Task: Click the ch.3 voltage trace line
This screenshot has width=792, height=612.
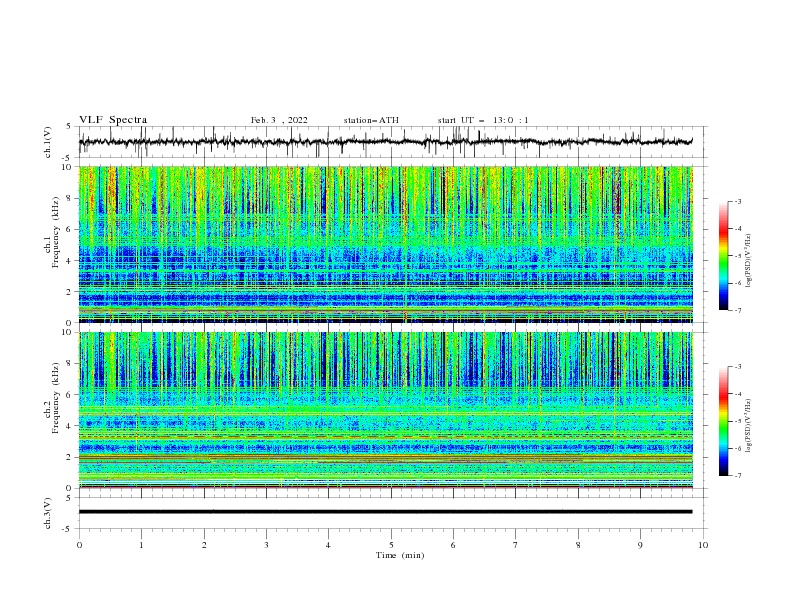Action: (x=386, y=512)
